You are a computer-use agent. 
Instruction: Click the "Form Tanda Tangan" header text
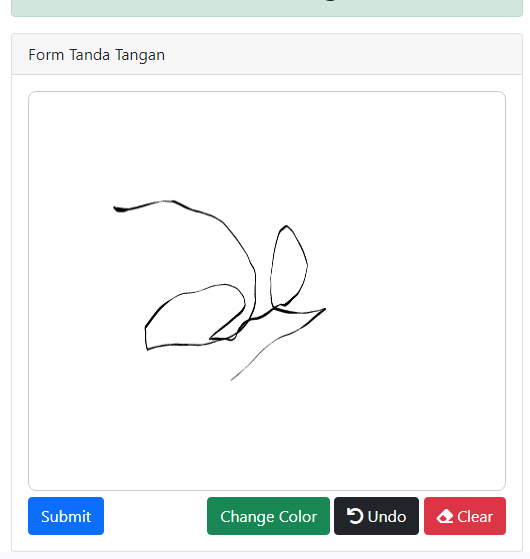[x=96, y=55]
